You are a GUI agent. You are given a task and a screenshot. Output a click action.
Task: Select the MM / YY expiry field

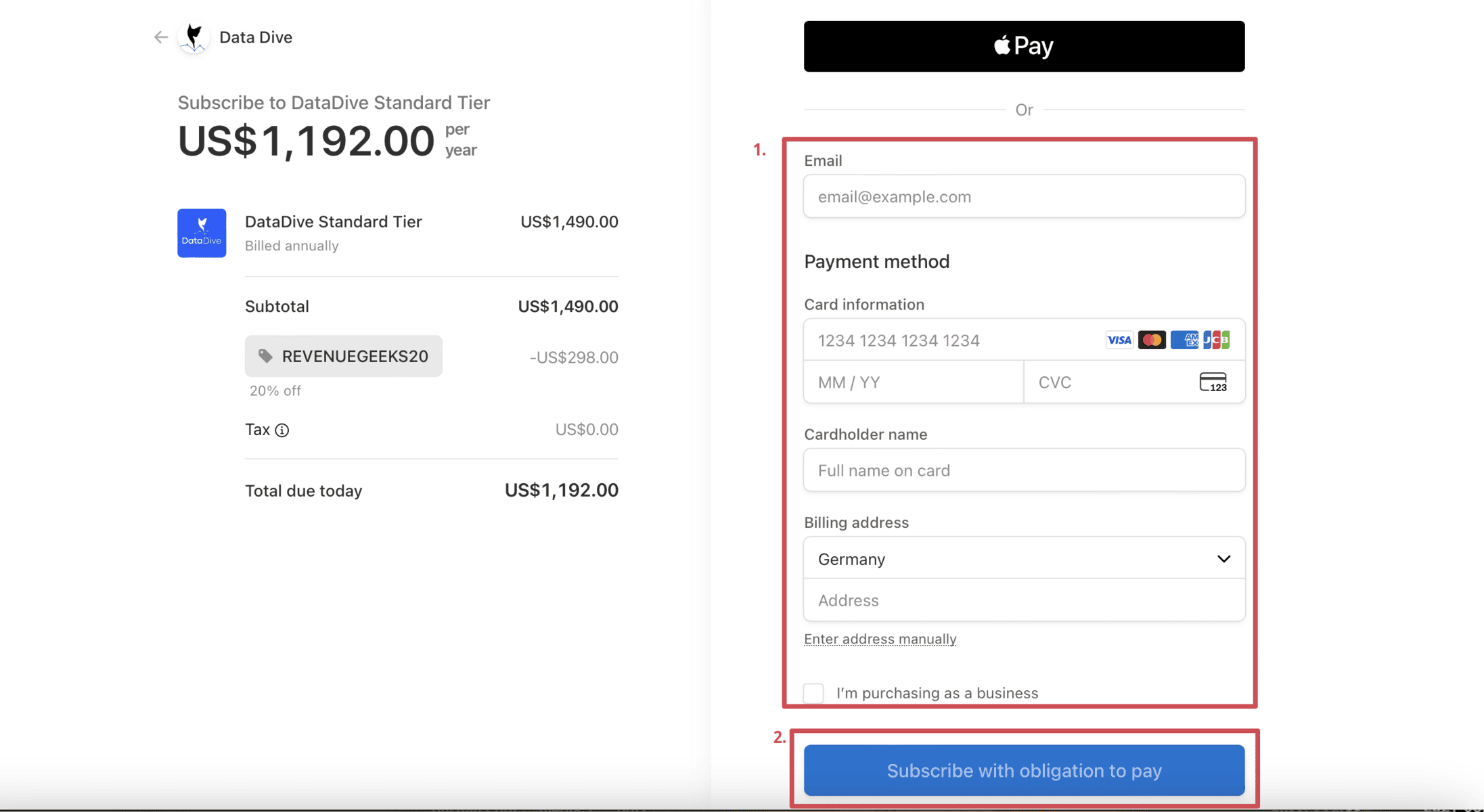[x=914, y=382]
